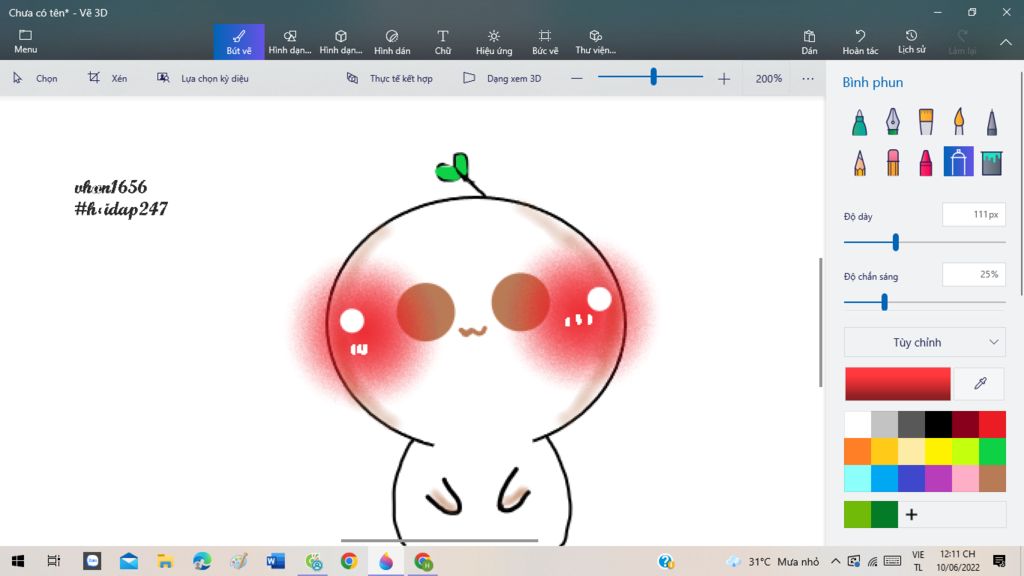Select the watercolor brush tool

click(959, 122)
